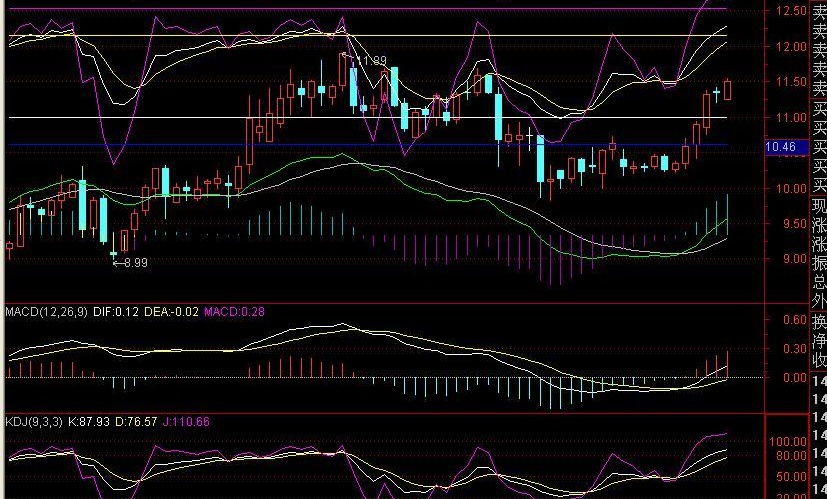Select the latest red candlestick at far right

pyautogui.click(x=728, y=90)
